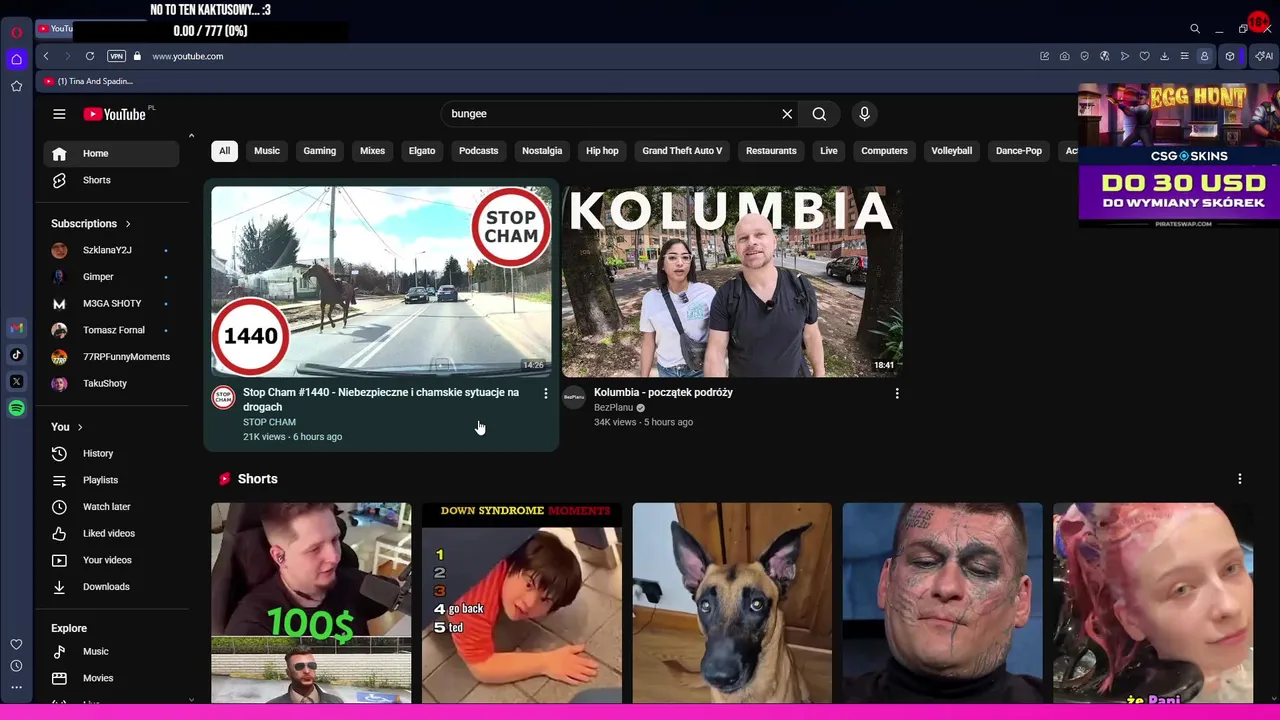This screenshot has width=1280, height=720.
Task: Select the Grand Theft Auto V chip
Action: [682, 151]
